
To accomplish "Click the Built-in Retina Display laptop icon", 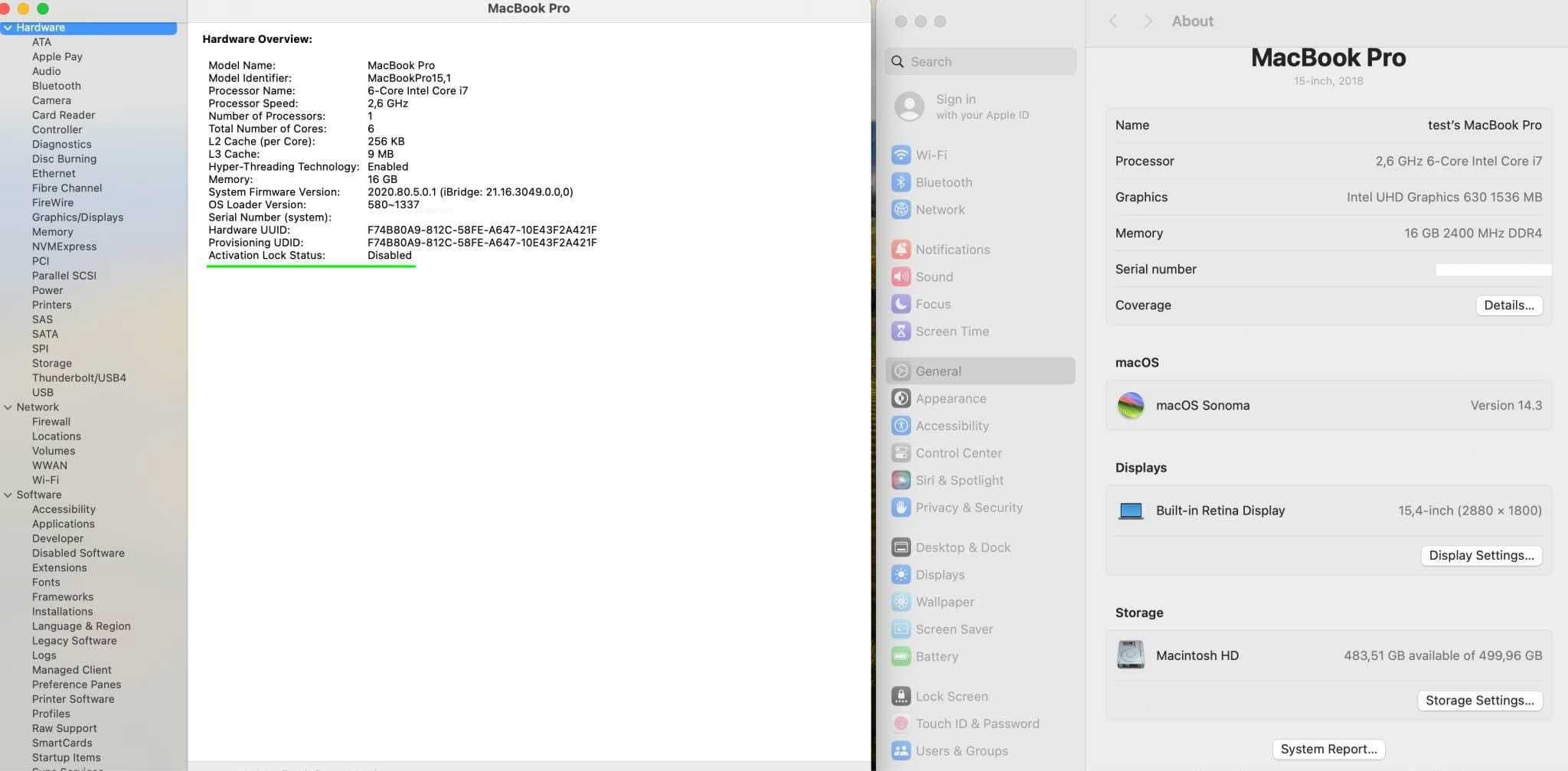I will pyautogui.click(x=1131, y=511).
